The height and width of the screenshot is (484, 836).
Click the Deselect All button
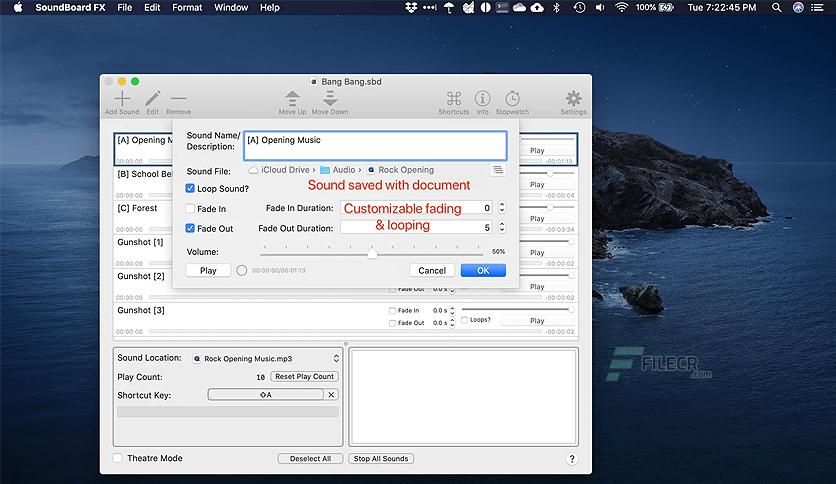click(310, 458)
